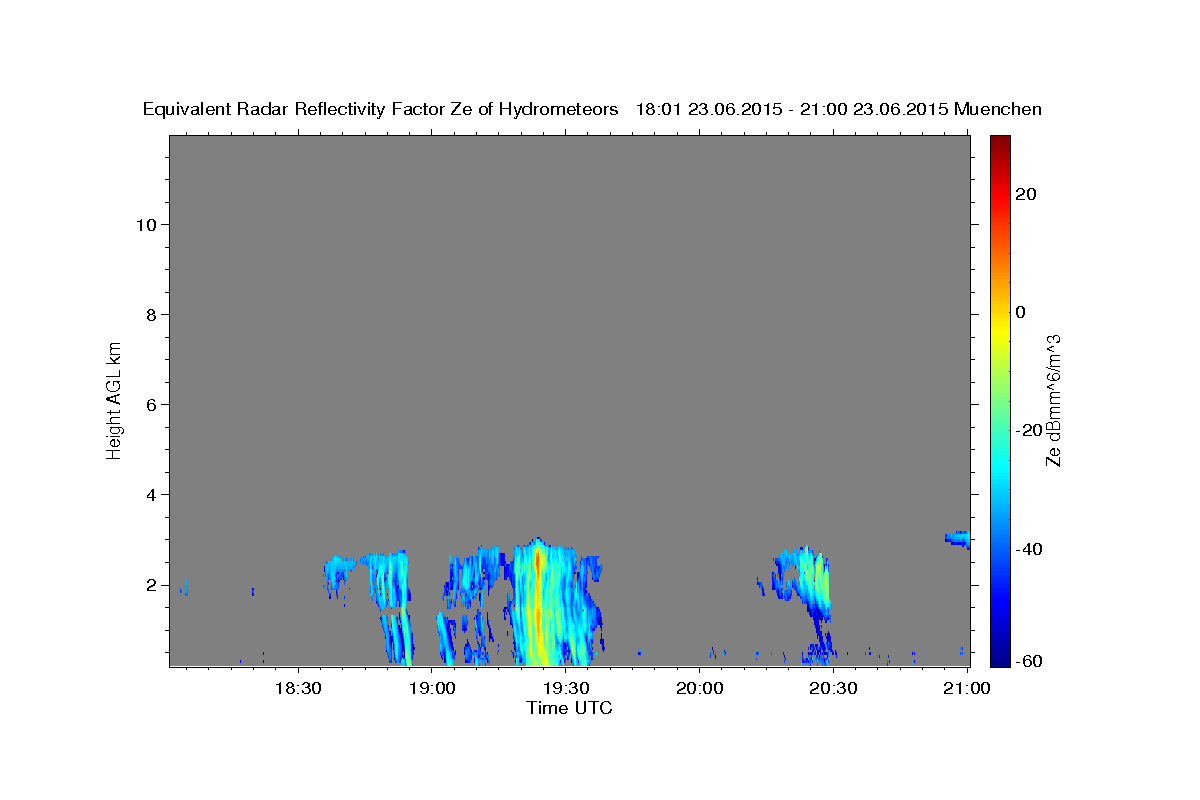Click the colorbar label "-20"
This screenshot has height=800, width=1200.
[1030, 430]
